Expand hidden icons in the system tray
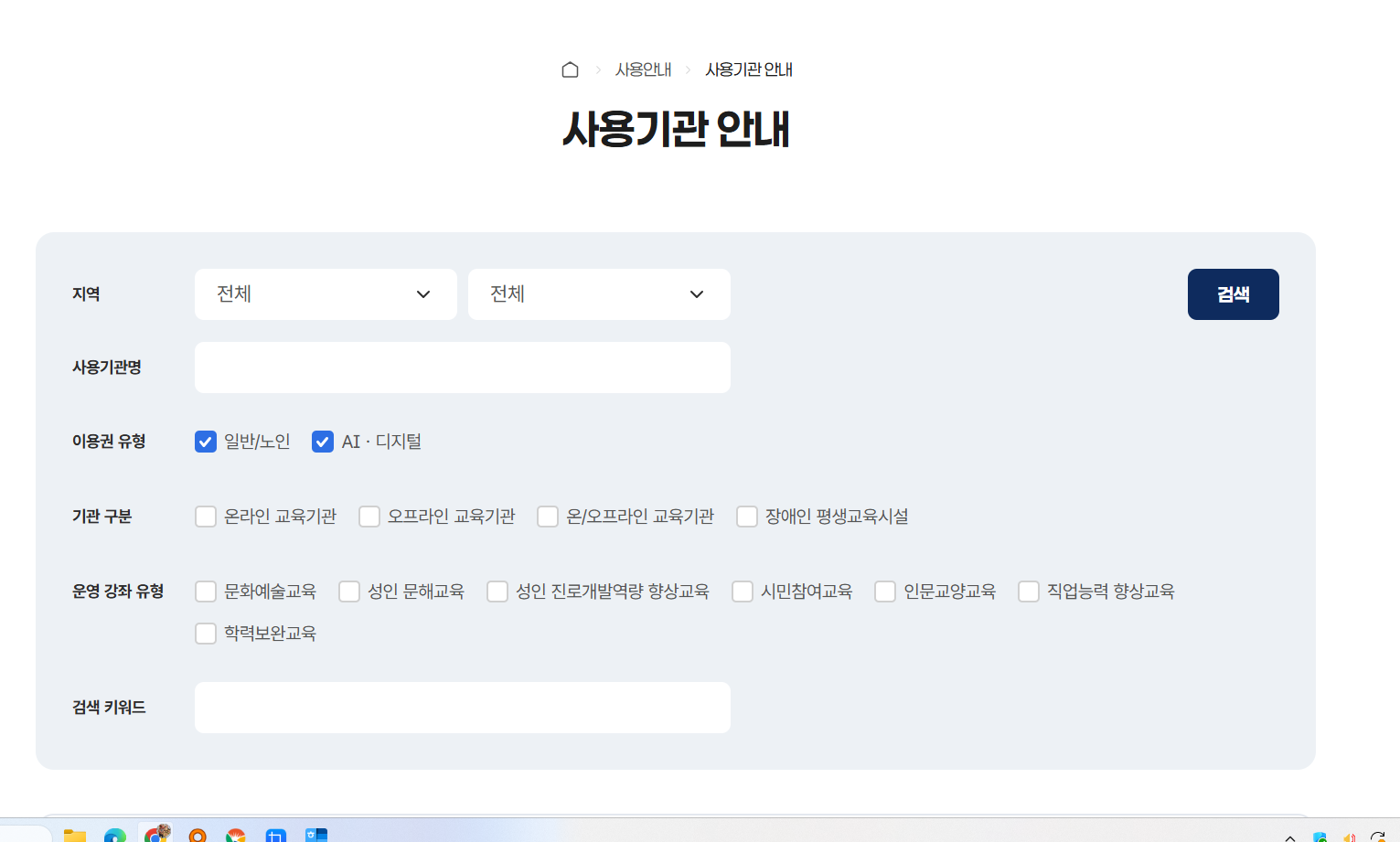 [1289, 837]
